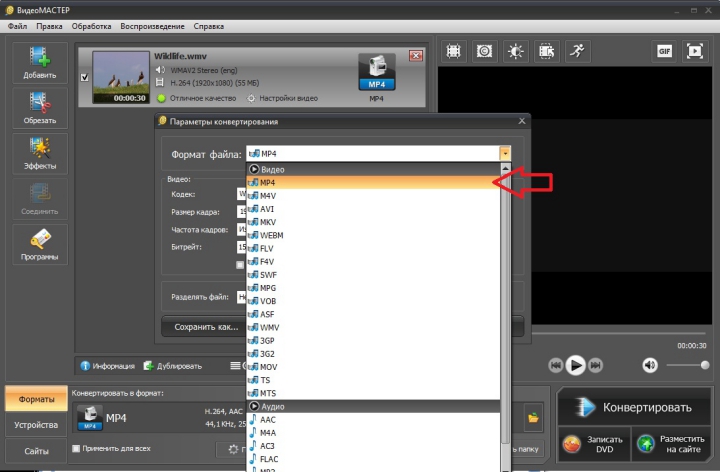Click the Соединить (join) icon
This screenshot has width=720, height=472.
click(x=40, y=199)
